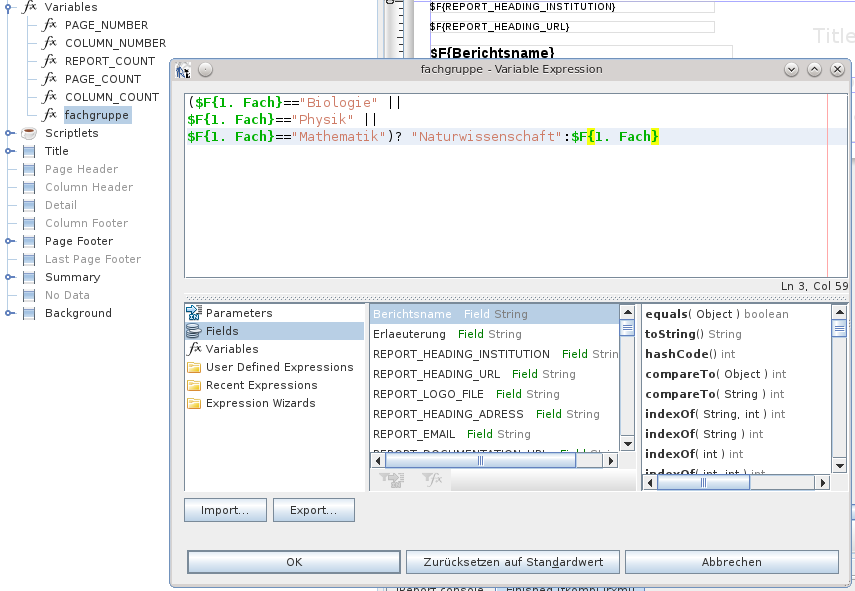Click up arrow of methods list vertical scrollbar

[x=839, y=312]
